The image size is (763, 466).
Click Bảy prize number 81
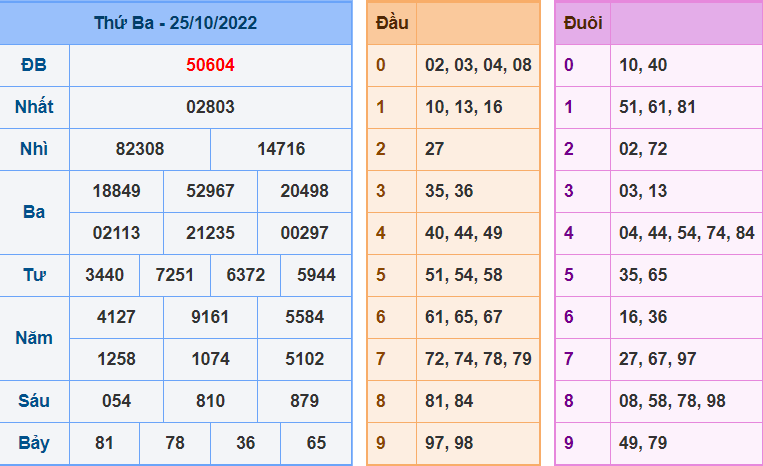pos(105,443)
